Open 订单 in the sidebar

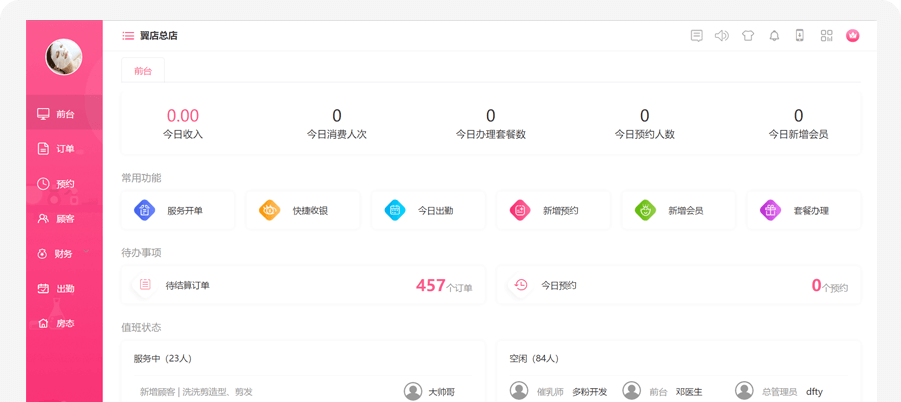click(x=64, y=149)
